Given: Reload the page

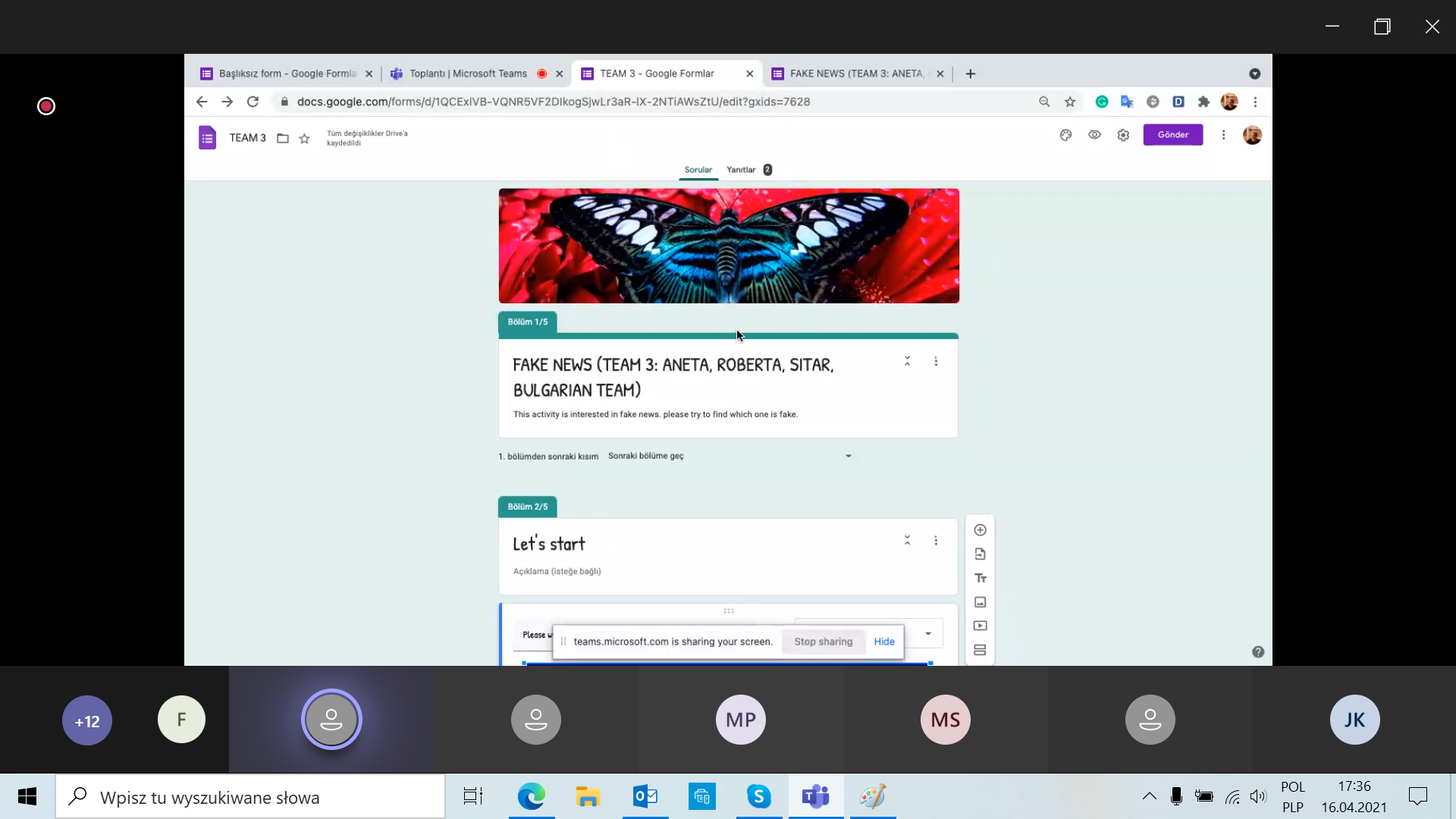Looking at the screenshot, I should point(253,102).
